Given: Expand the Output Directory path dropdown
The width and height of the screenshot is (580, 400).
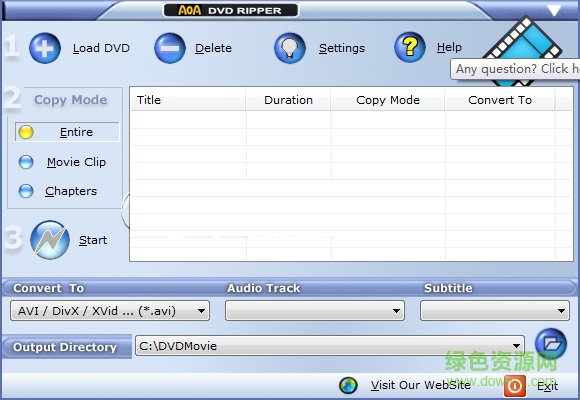Looking at the screenshot, I should tap(516, 346).
